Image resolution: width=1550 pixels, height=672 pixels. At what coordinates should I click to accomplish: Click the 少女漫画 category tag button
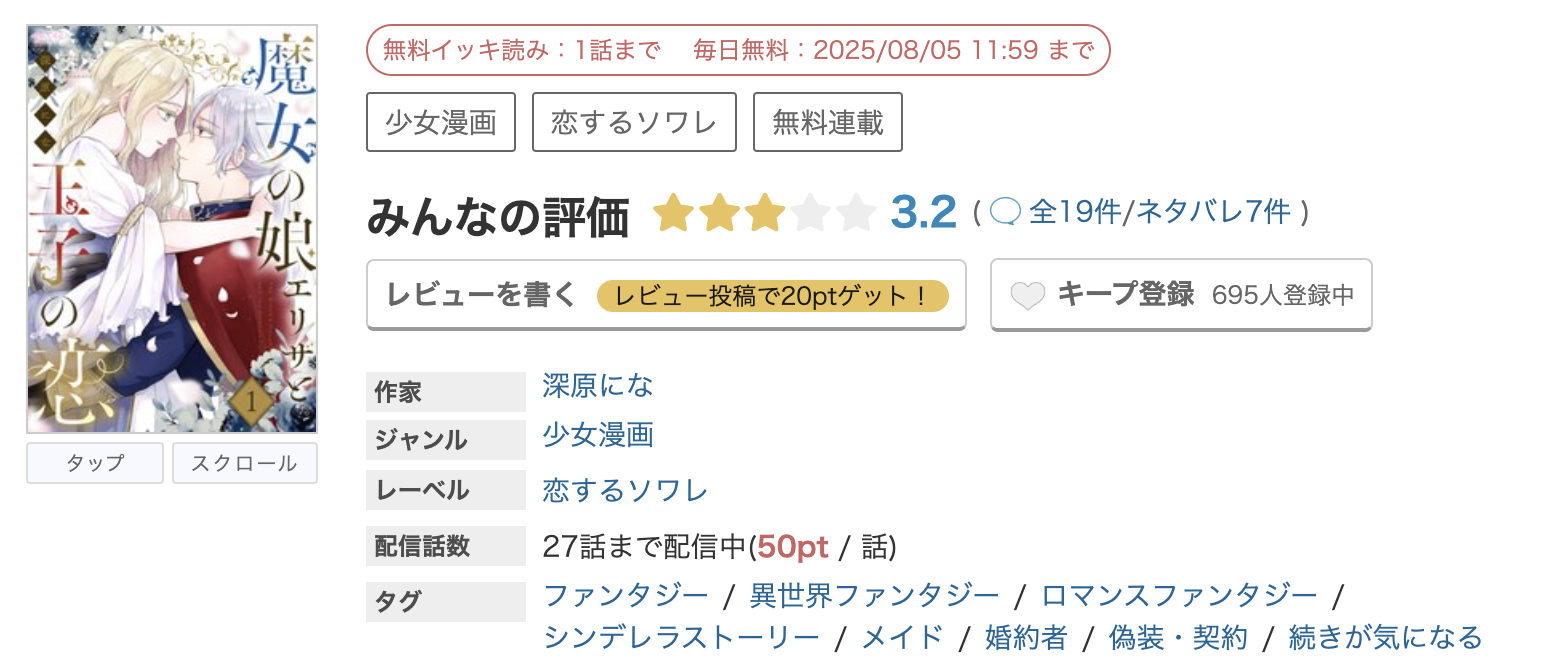click(x=441, y=122)
